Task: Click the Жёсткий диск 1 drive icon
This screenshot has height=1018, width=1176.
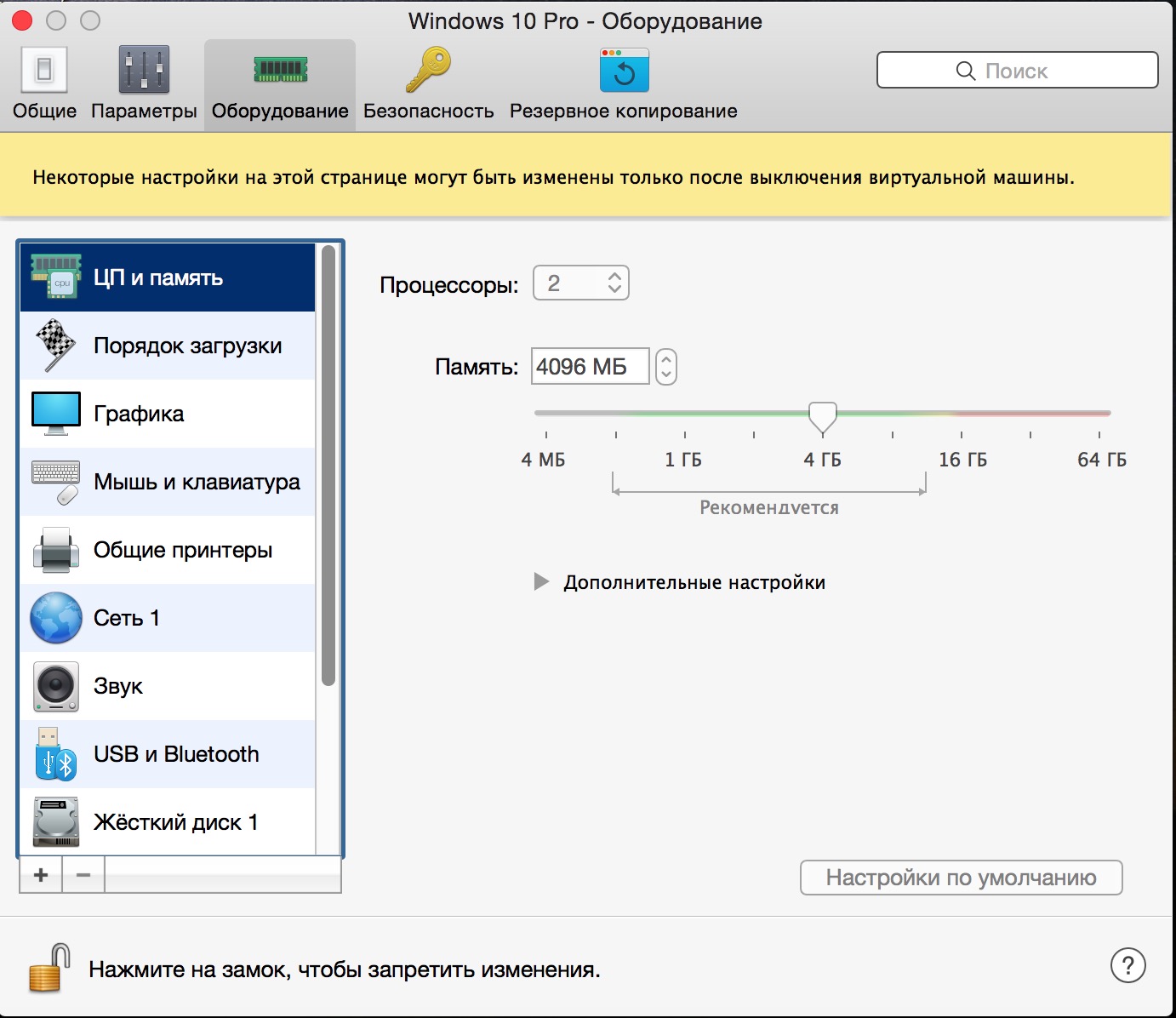Action: [55, 821]
